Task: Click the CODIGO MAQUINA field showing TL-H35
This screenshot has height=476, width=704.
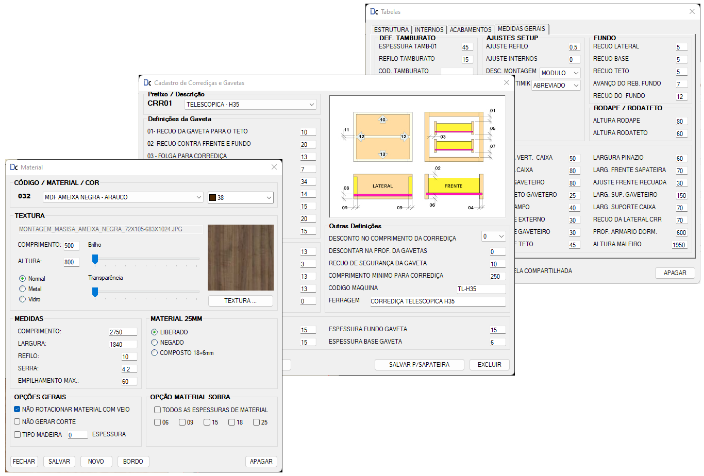Action: [x=480, y=289]
